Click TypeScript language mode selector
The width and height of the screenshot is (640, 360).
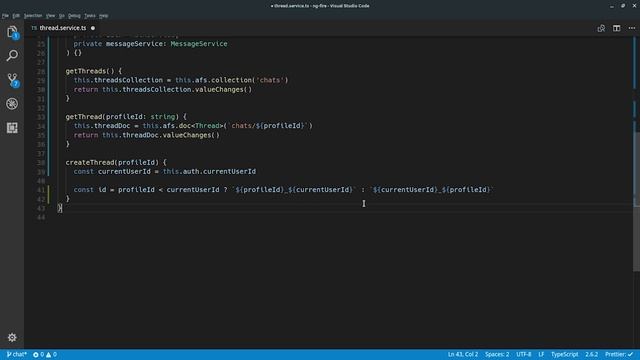tap(564, 354)
